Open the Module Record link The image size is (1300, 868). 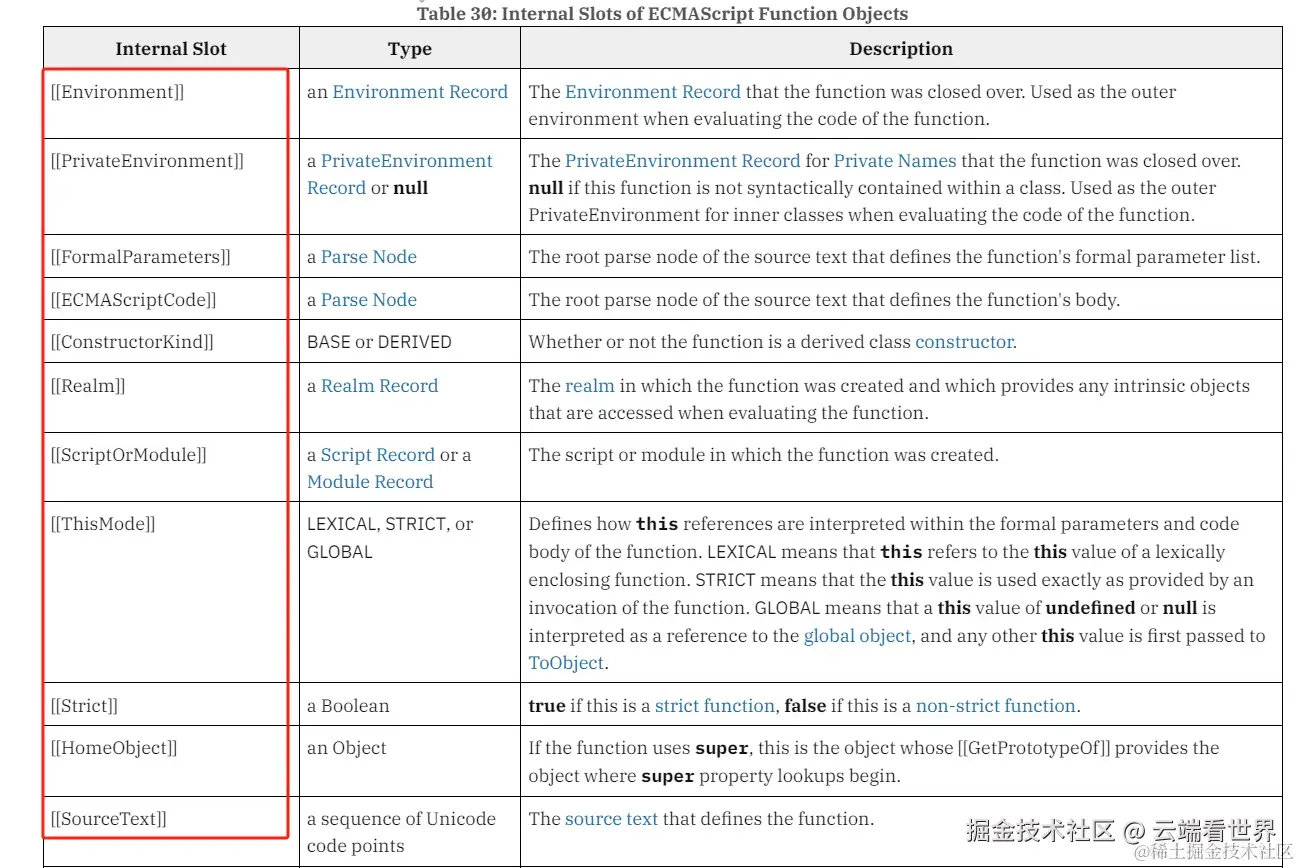370,482
